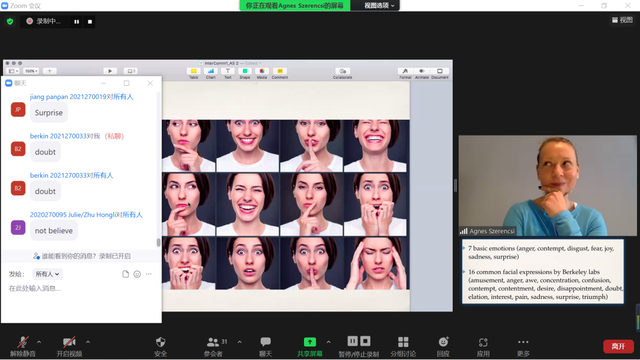Click the 2J purple avatar in chat
Image resolution: width=640 pixels, height=360 pixels.
[18, 227]
